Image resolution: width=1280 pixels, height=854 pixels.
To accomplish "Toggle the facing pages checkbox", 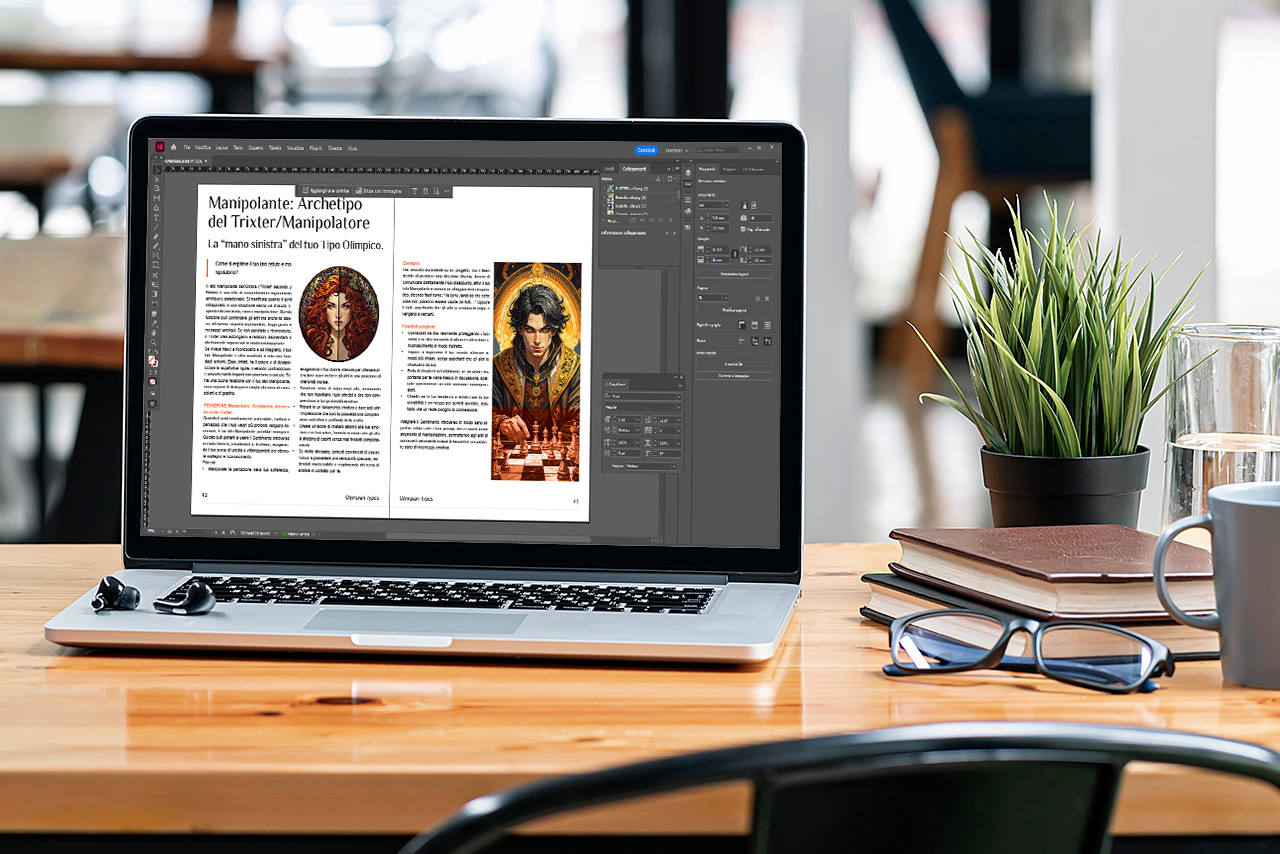I will point(743,229).
